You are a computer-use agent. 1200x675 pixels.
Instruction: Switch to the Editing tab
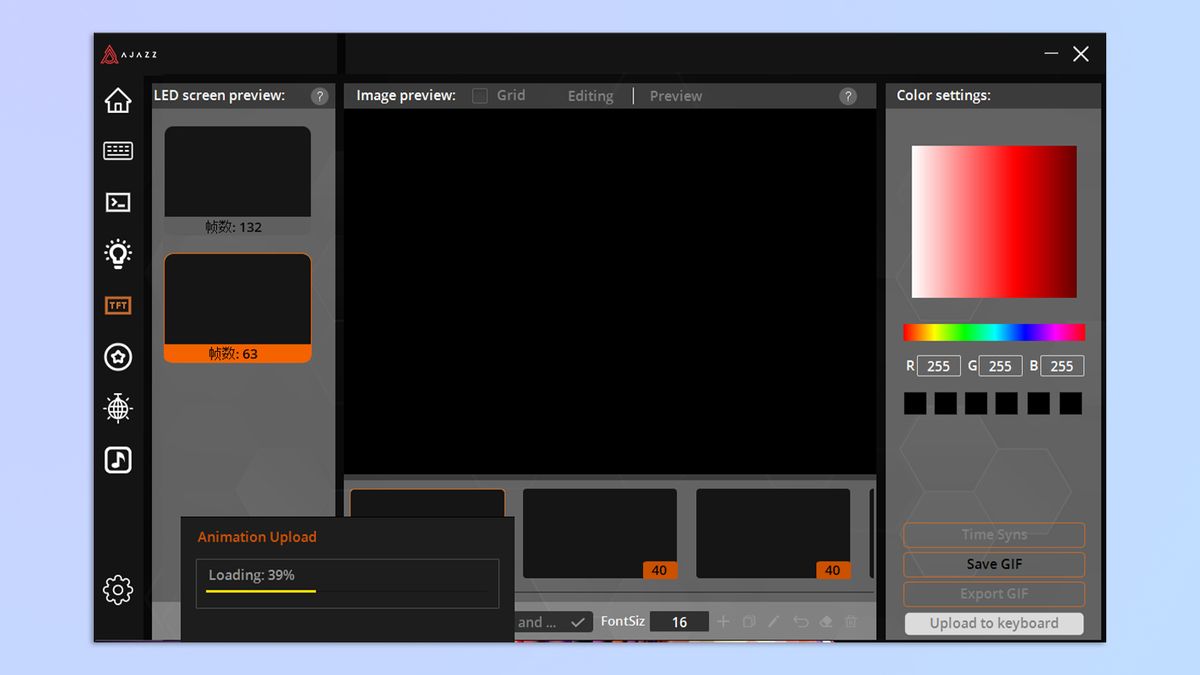point(590,96)
